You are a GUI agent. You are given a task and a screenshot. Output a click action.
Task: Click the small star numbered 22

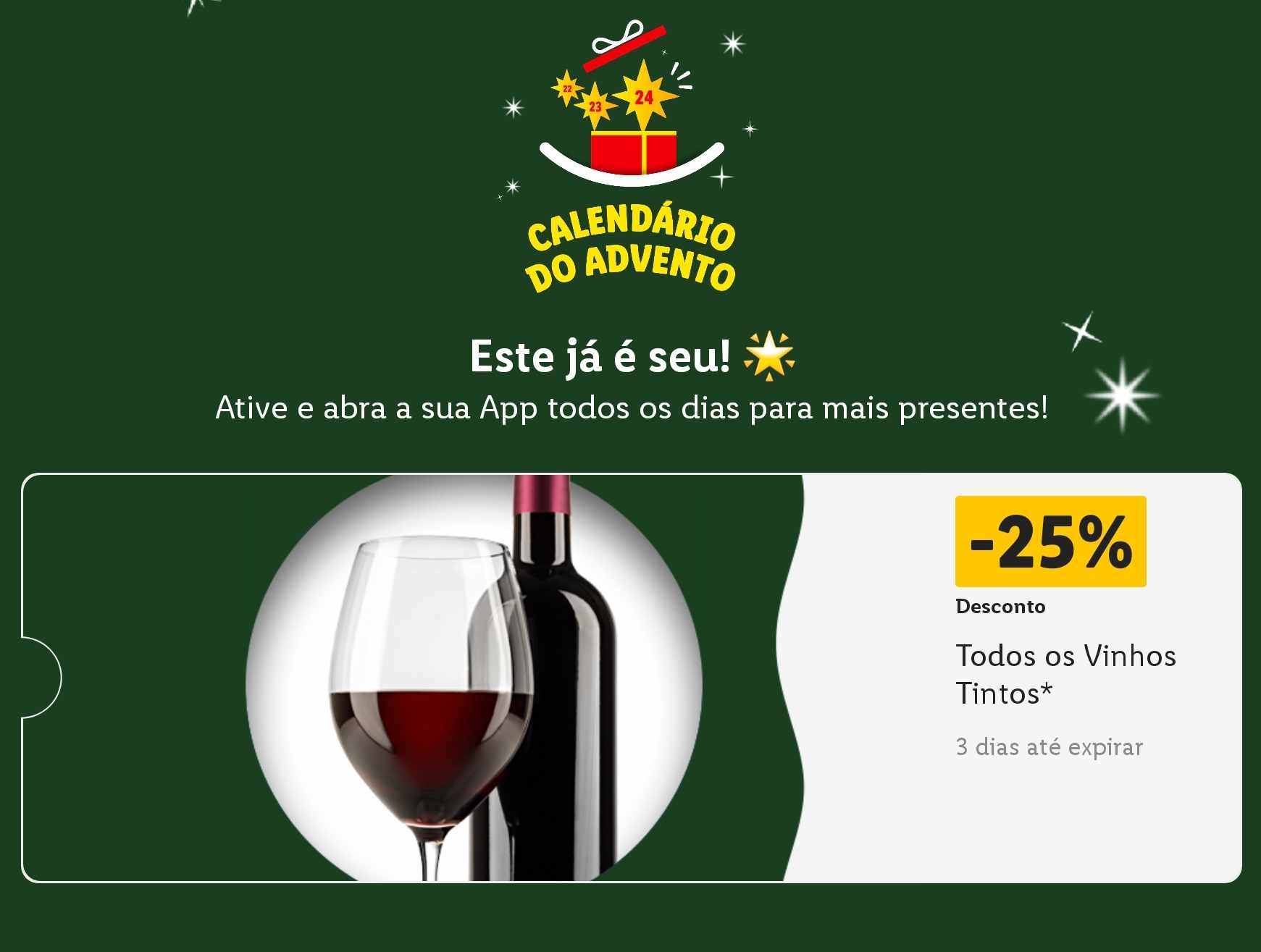pyautogui.click(x=567, y=88)
